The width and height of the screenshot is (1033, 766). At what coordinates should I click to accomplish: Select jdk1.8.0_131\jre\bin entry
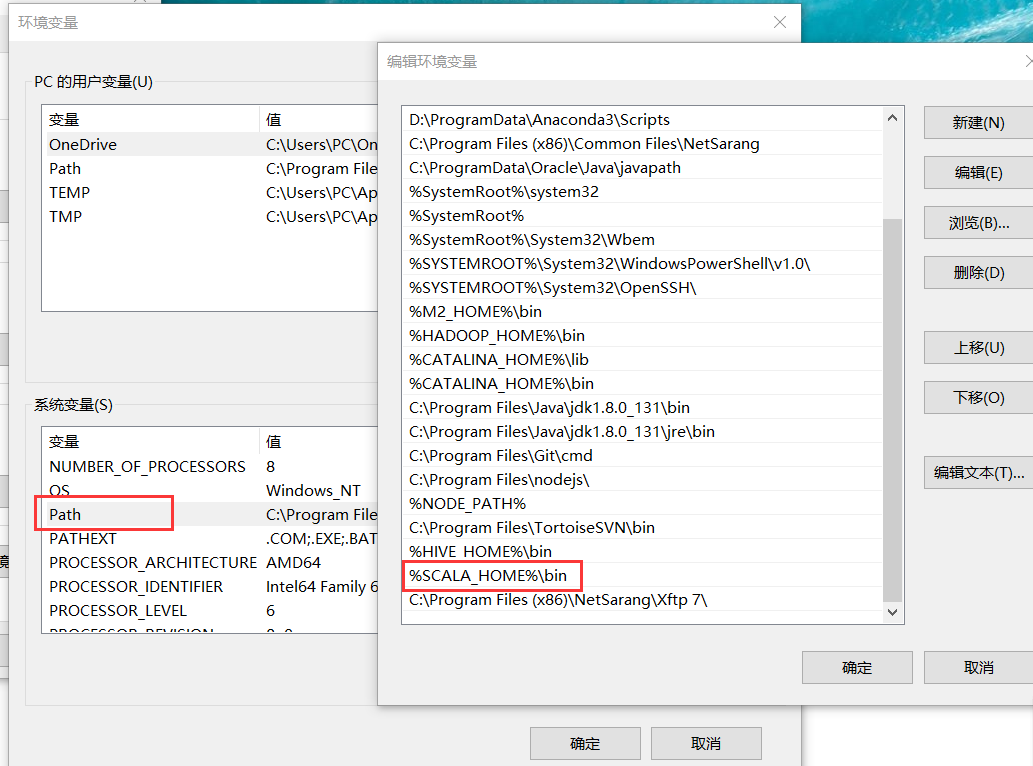coord(642,431)
